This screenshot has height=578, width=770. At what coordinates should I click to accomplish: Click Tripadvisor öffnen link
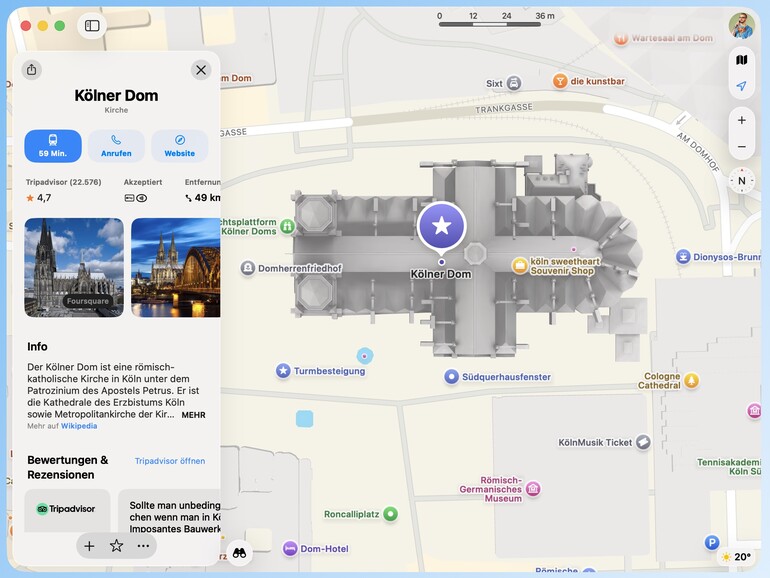pos(170,461)
